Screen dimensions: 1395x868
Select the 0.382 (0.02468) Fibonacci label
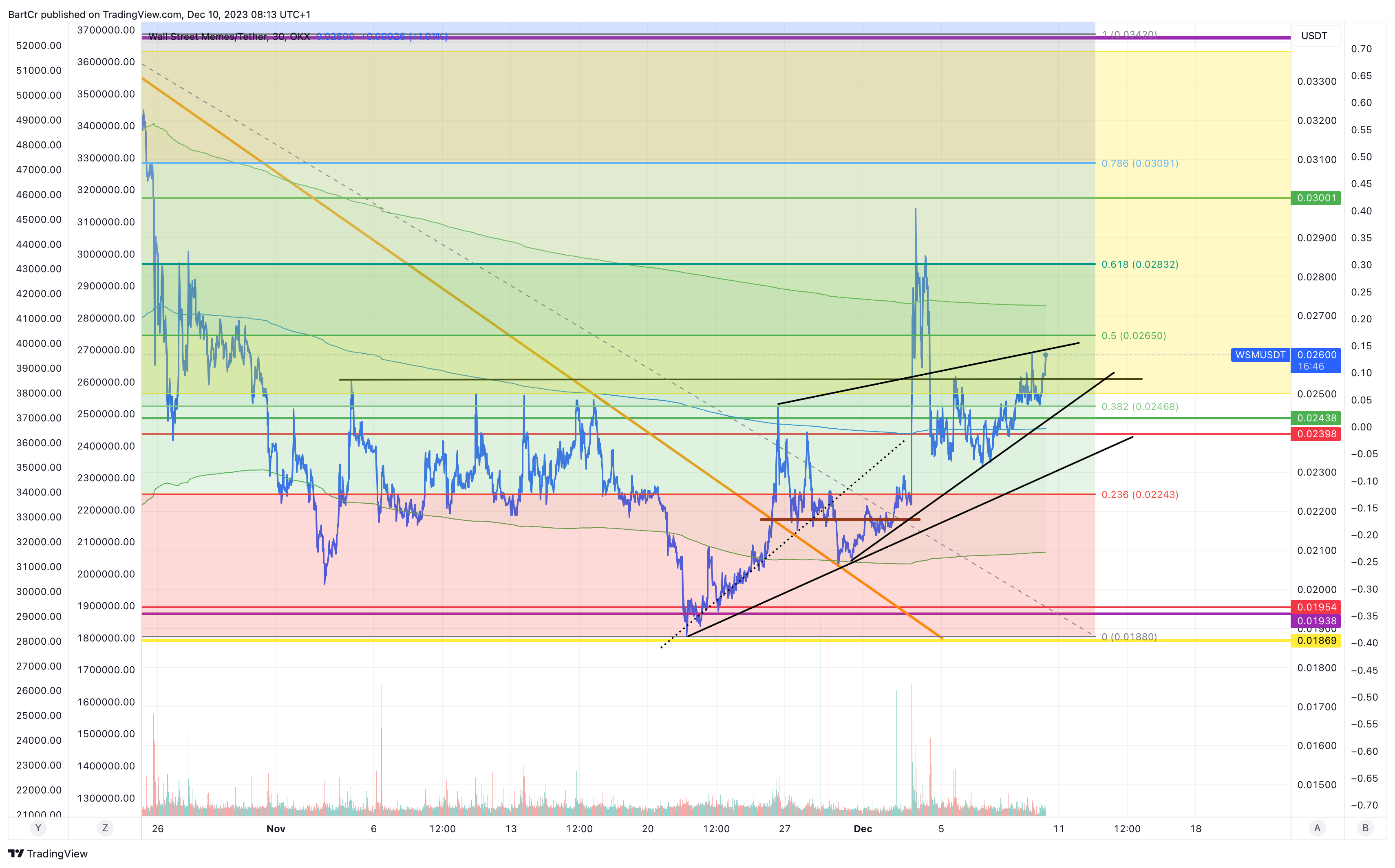[x=1140, y=407]
